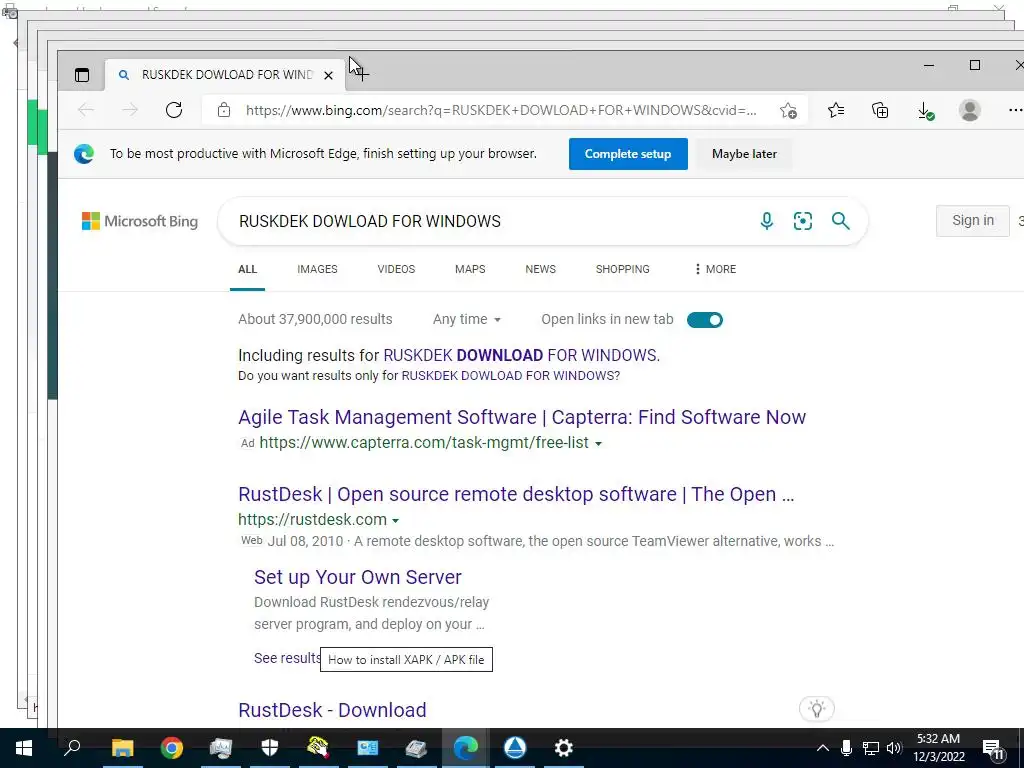This screenshot has width=1024, height=768.
Task: Open the Agile Task Management Software ad
Action: click(x=522, y=417)
